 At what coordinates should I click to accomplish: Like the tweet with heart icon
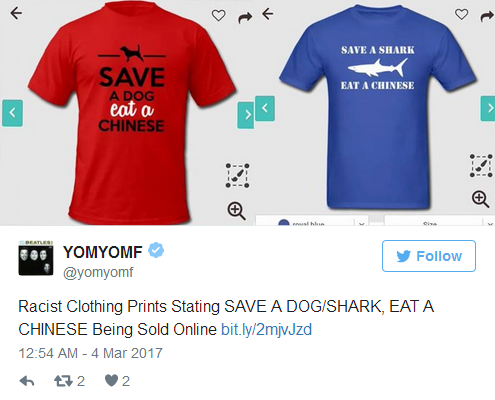[x=111, y=380]
